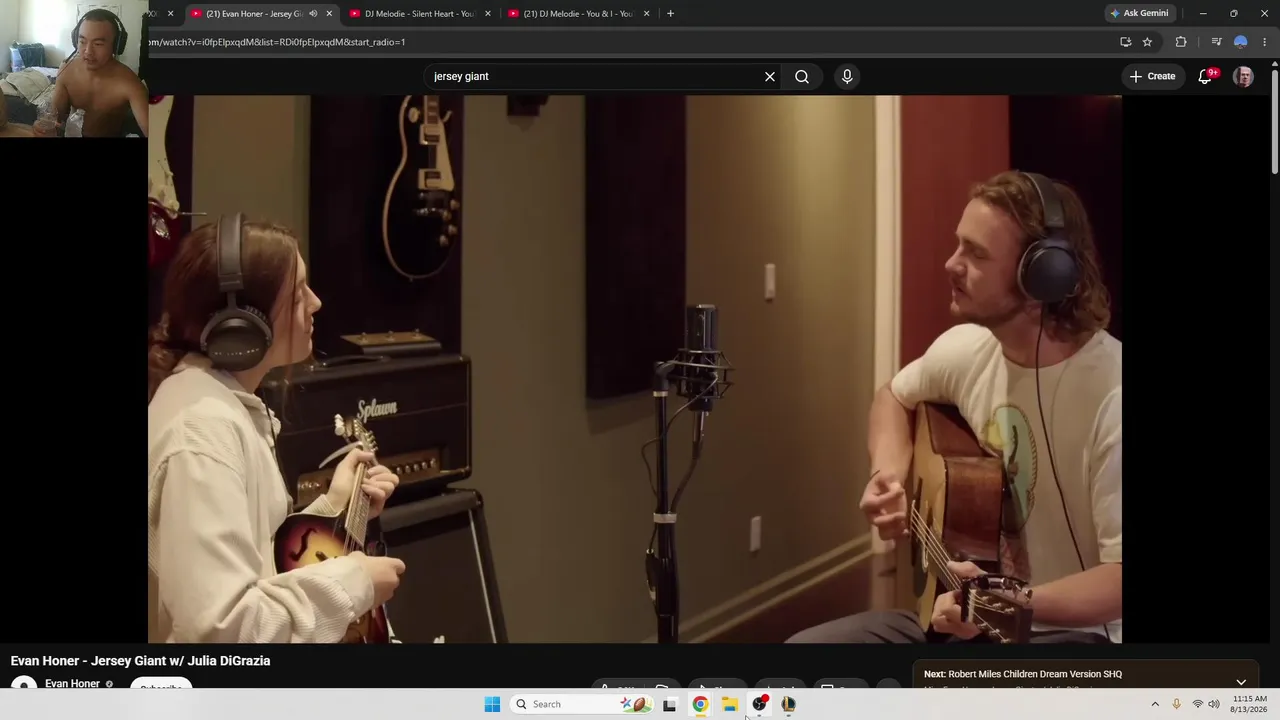Start voice search with the microphone
The height and width of the screenshot is (720, 1280).
pyautogui.click(x=847, y=76)
